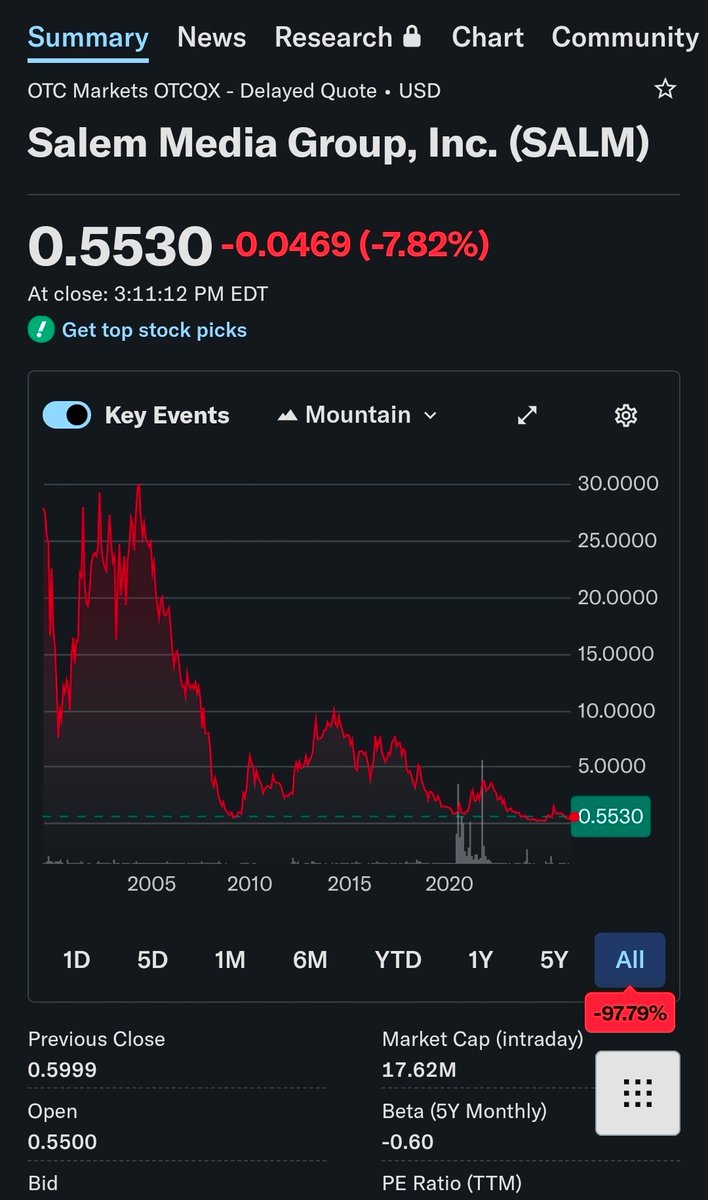Select the YTD time range
Screen dimensions: 708x1200
[x=398, y=960]
